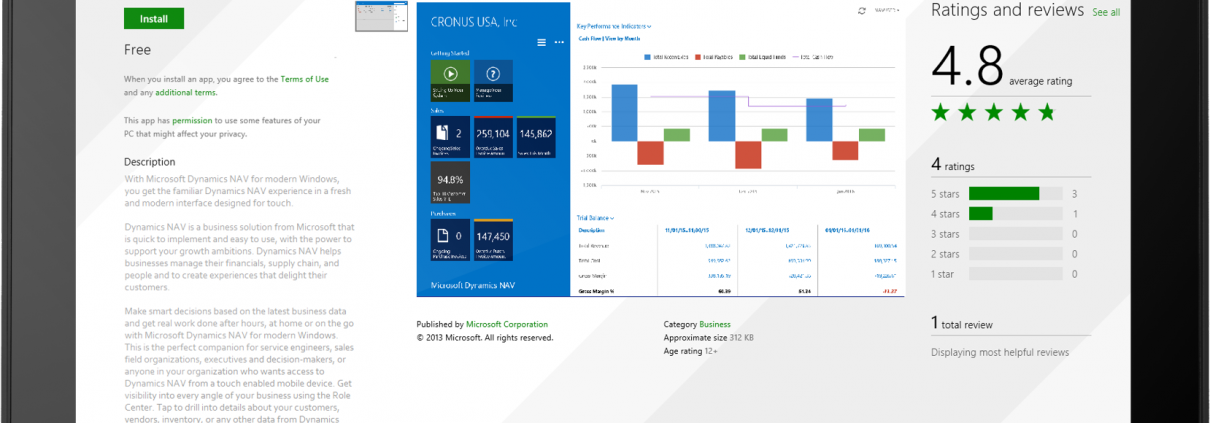Open the Terms of Use link
The width and height of the screenshot is (1210, 423).
click(x=304, y=79)
